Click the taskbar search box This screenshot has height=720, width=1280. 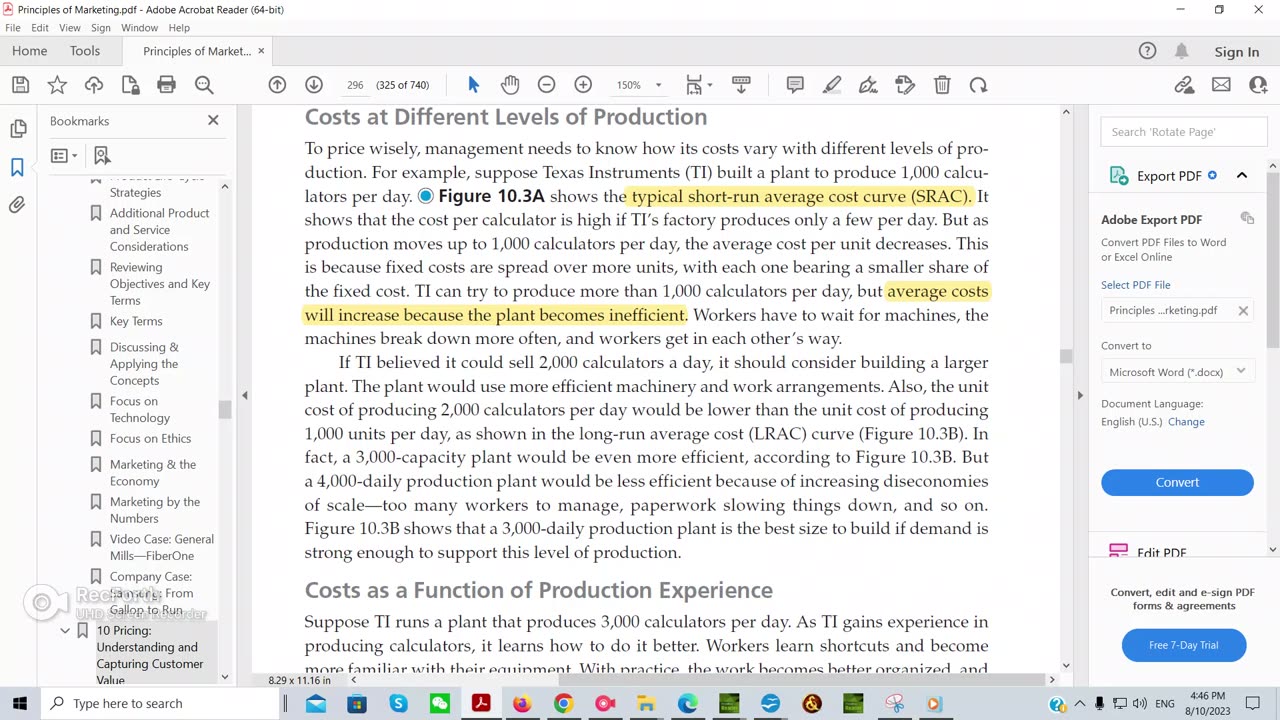160,703
